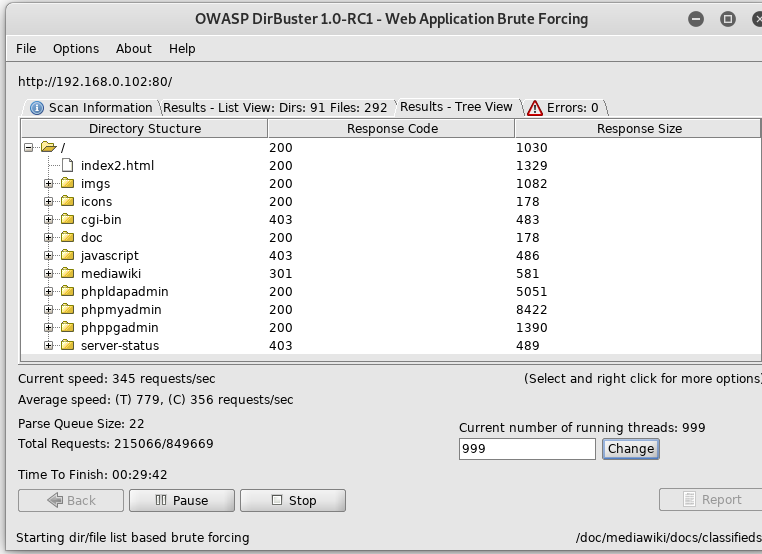Click the Parse Queue Size text
Screen dimensions: 762x554
(x=81, y=423)
